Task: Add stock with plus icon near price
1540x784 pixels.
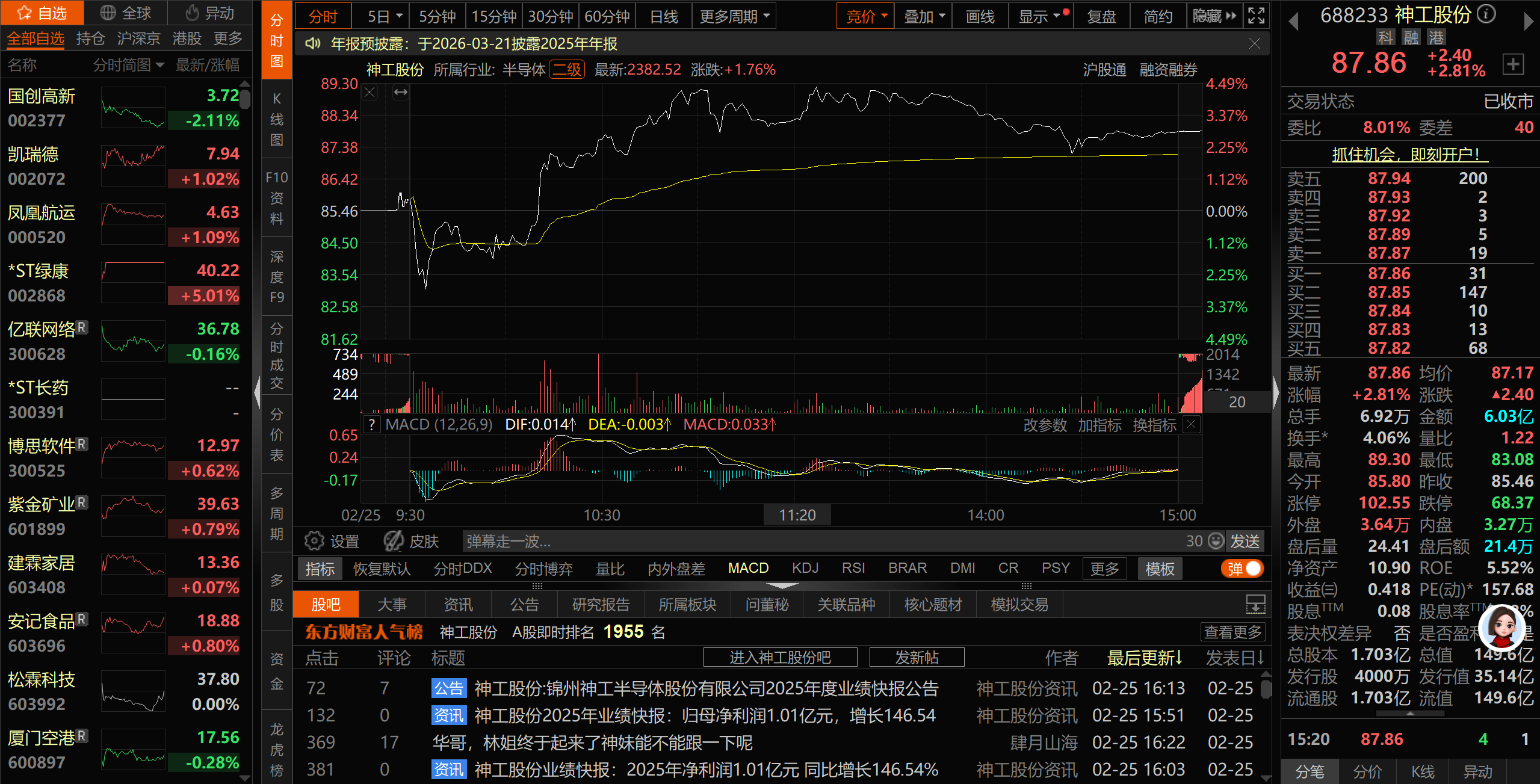Action: pyautogui.click(x=1514, y=64)
